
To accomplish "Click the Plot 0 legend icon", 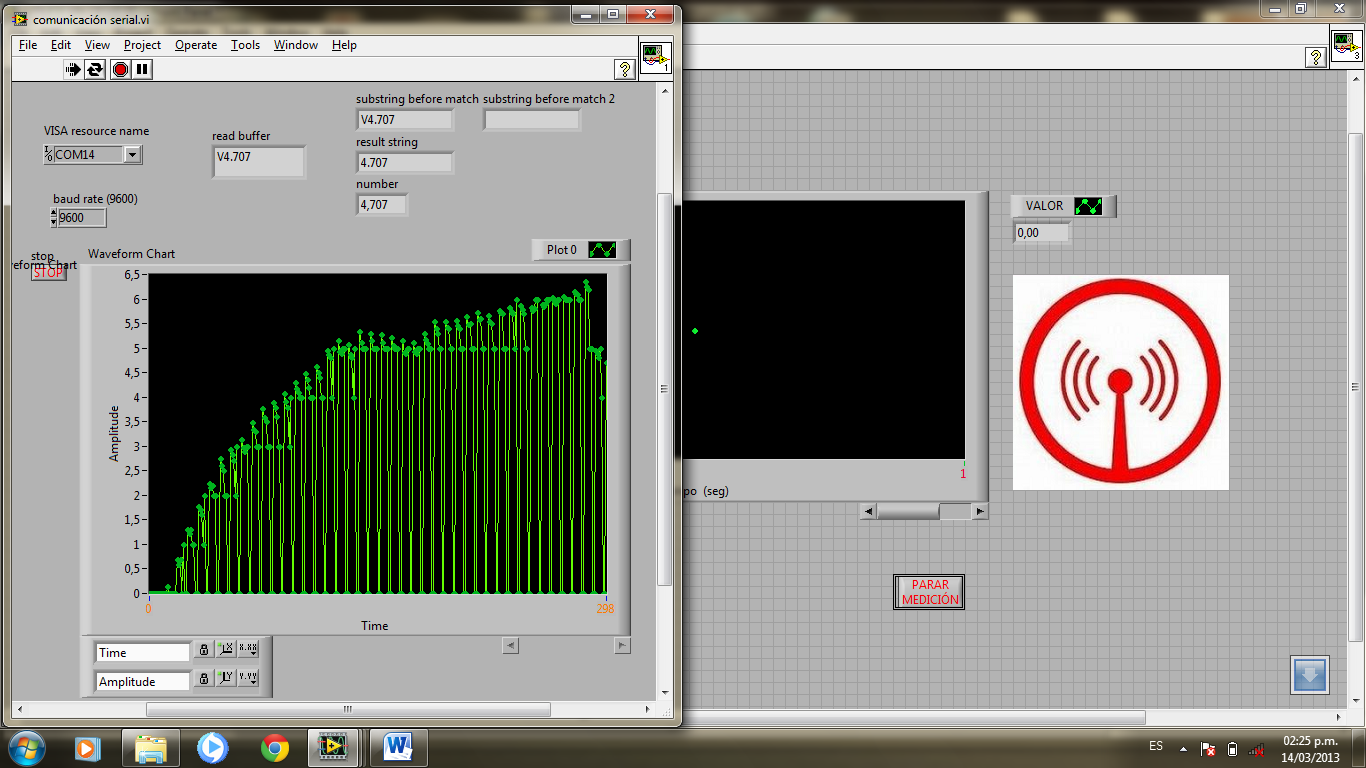I will point(602,250).
